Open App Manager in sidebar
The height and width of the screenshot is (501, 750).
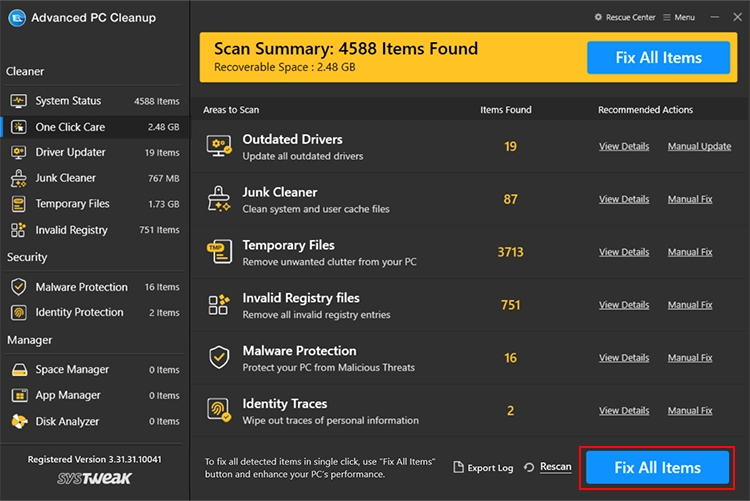[x=95, y=395]
